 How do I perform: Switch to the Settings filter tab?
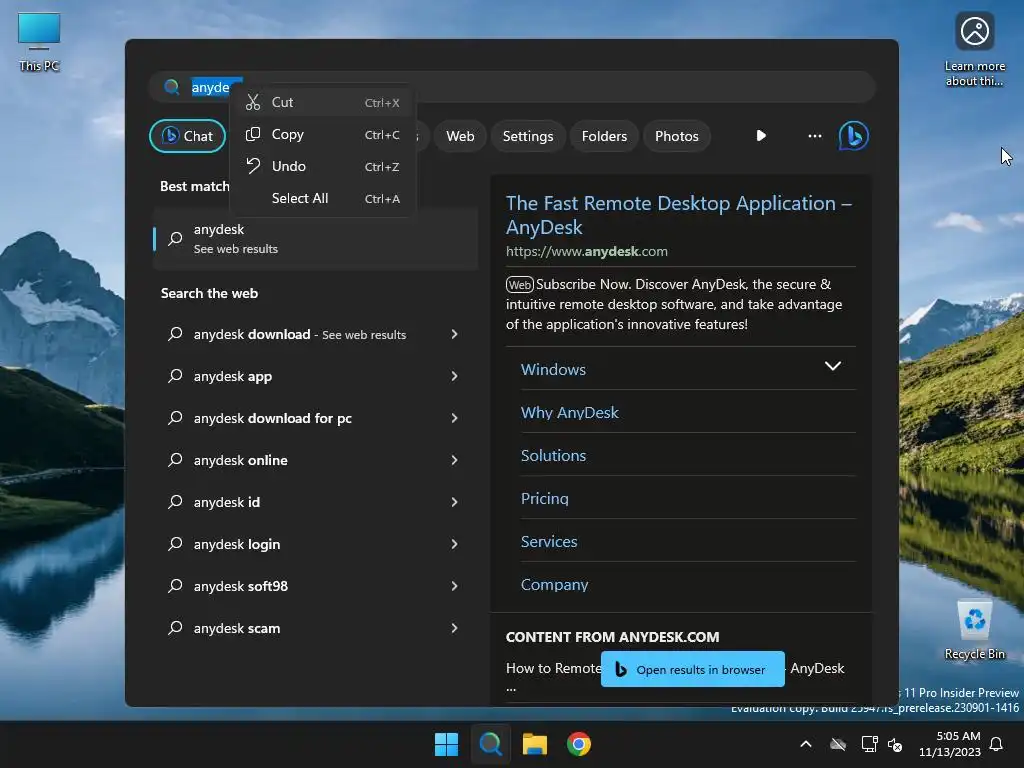pyautogui.click(x=528, y=136)
